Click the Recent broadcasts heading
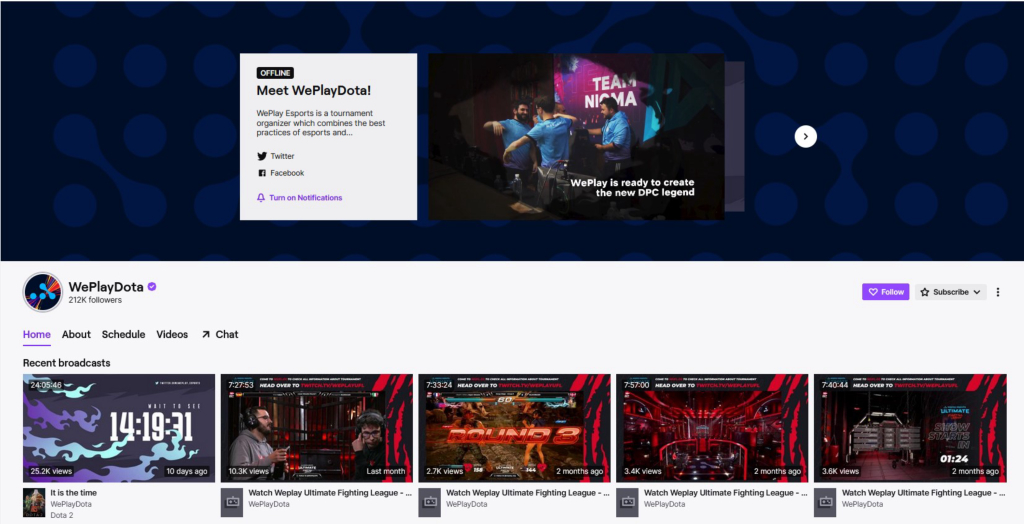 (67, 363)
